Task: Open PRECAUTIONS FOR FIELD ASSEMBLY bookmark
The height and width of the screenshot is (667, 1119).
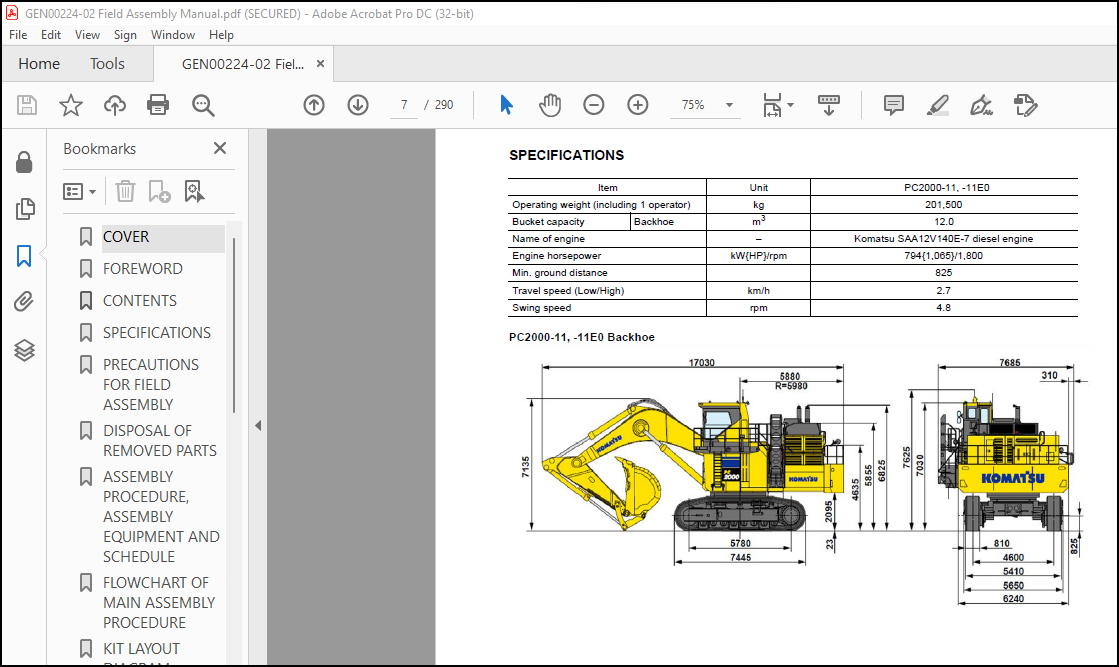Action: pos(151,385)
